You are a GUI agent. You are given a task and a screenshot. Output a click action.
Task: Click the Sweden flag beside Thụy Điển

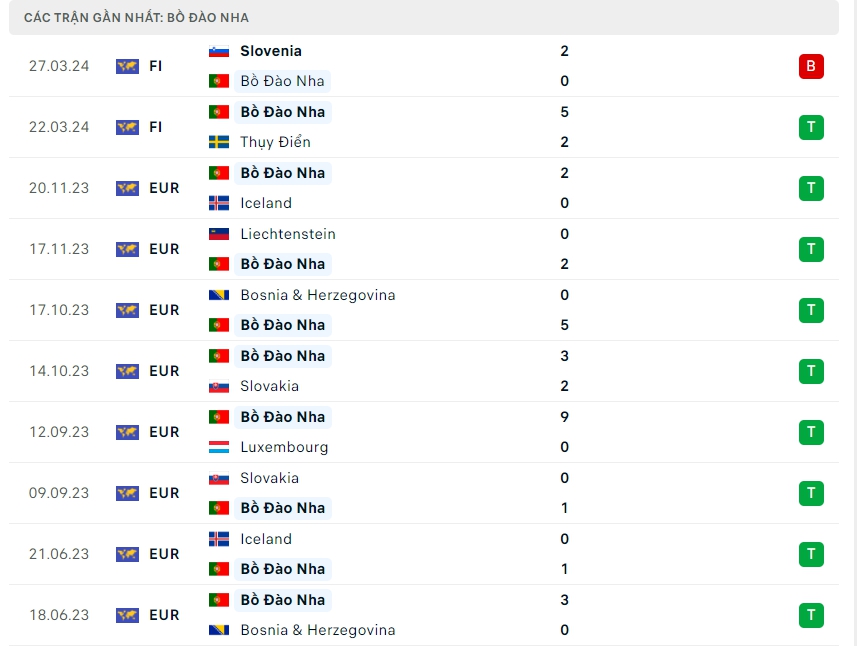click(219, 142)
